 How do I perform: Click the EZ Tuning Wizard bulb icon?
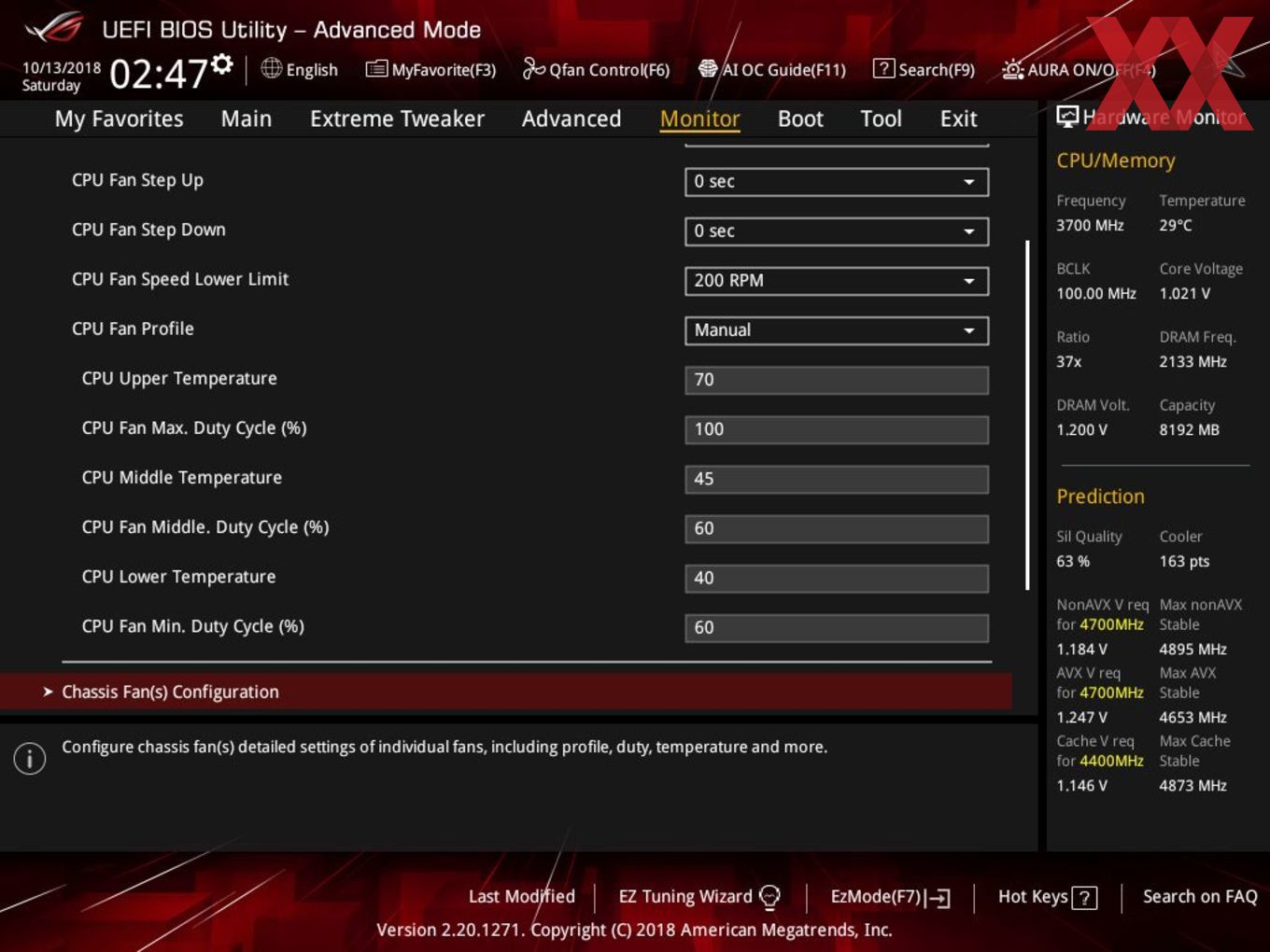point(769,897)
